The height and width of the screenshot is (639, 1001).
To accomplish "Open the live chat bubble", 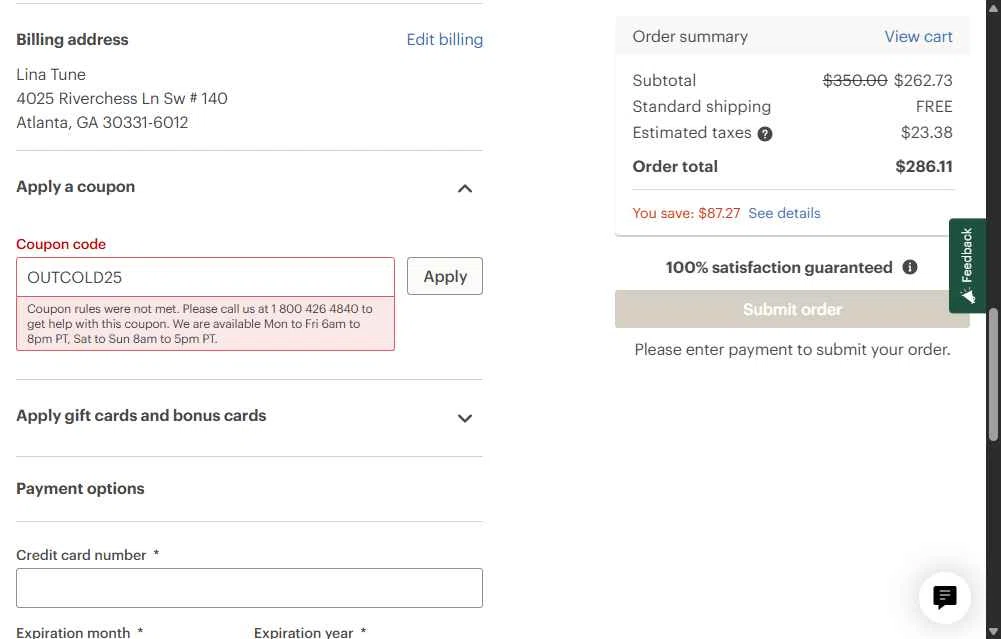I will point(944,597).
